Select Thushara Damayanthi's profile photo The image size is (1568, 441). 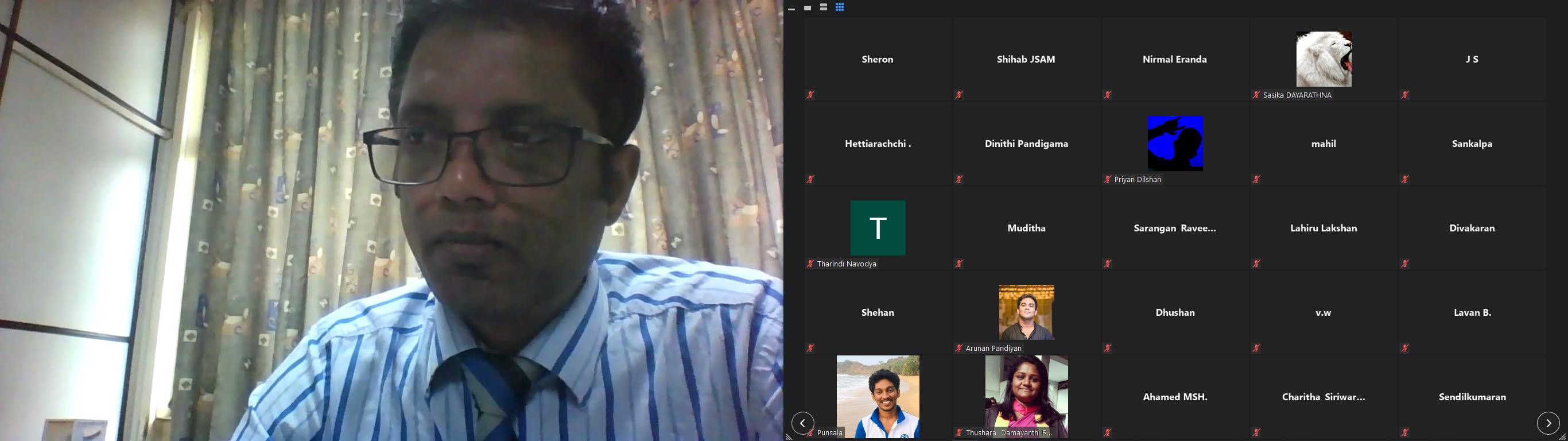[1026, 397]
